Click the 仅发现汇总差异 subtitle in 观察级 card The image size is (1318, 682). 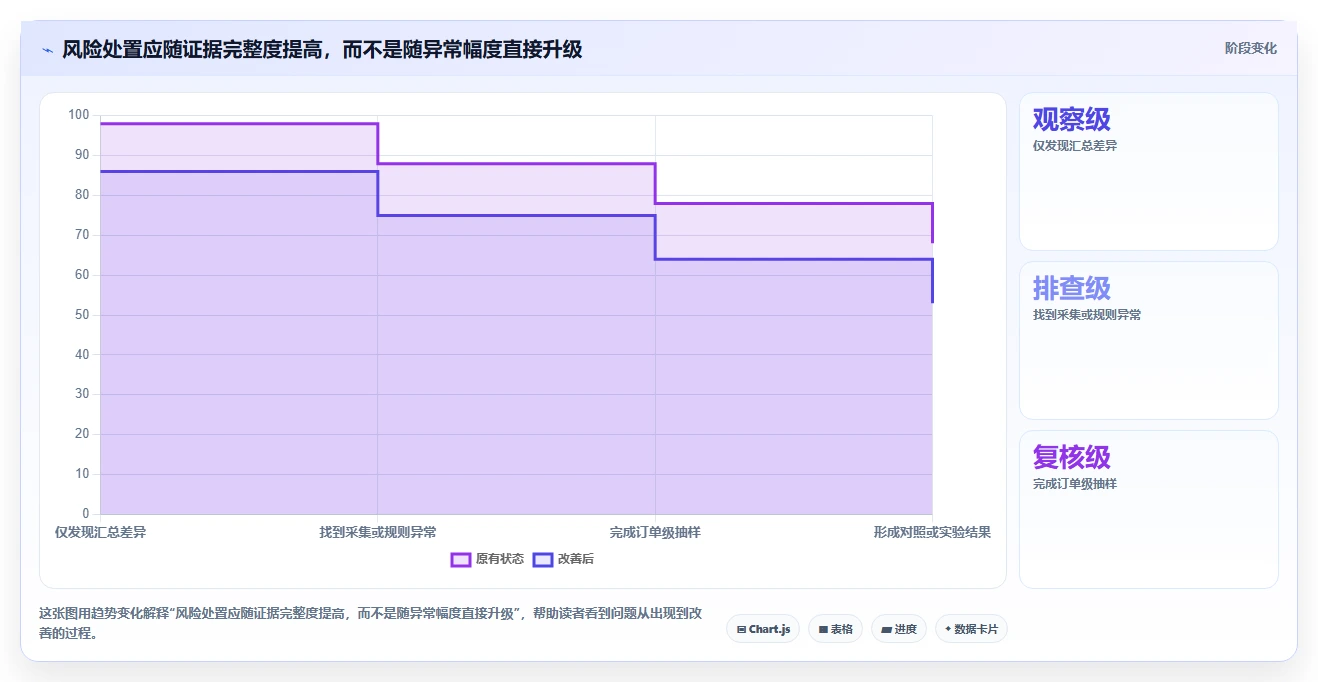coord(1075,146)
